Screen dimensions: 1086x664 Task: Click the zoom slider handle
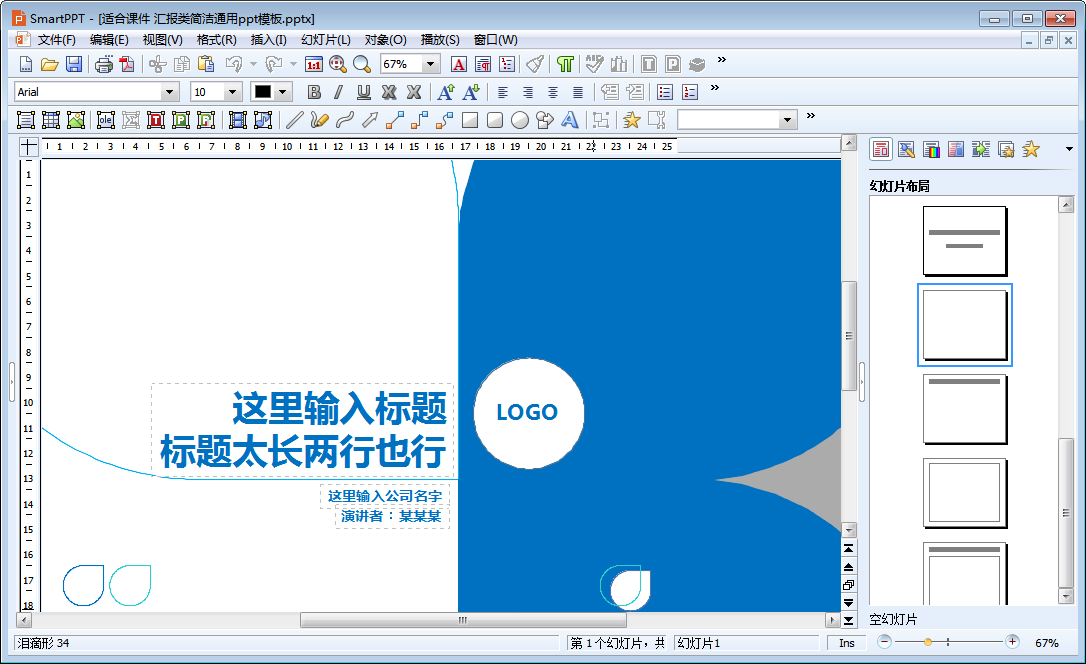point(927,643)
